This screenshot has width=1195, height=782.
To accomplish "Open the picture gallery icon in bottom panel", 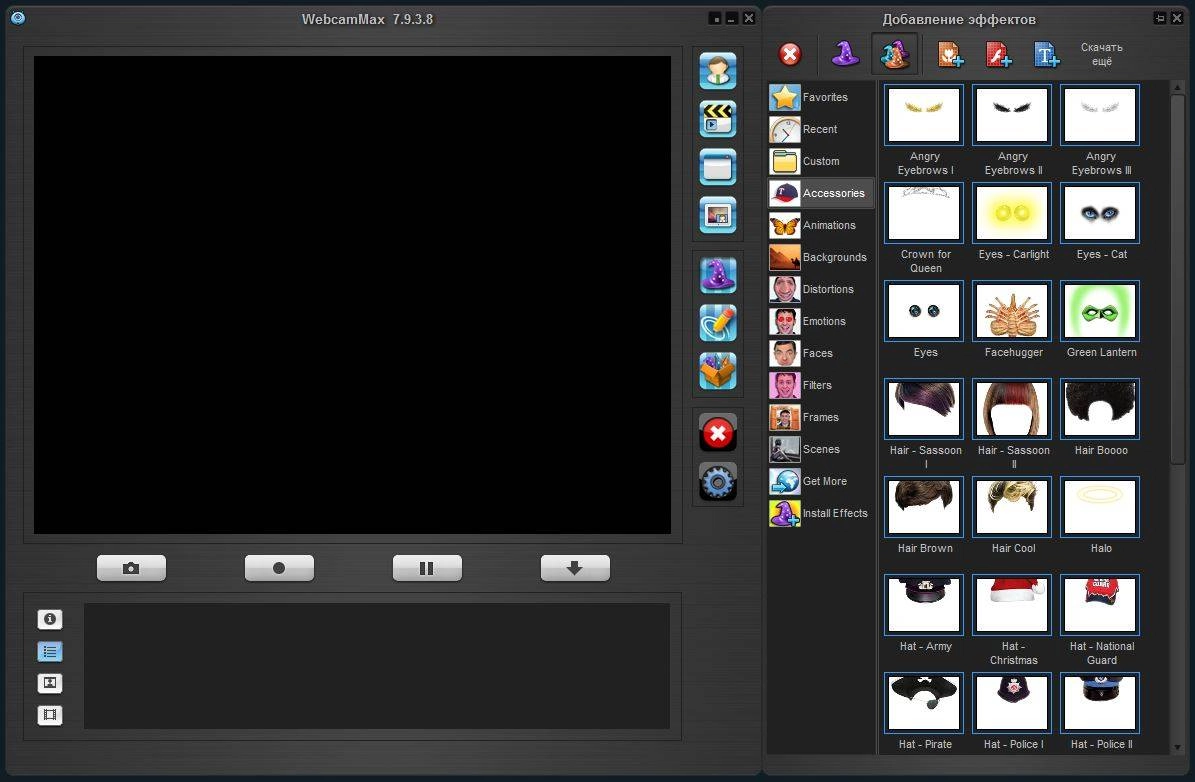I will coord(50,683).
